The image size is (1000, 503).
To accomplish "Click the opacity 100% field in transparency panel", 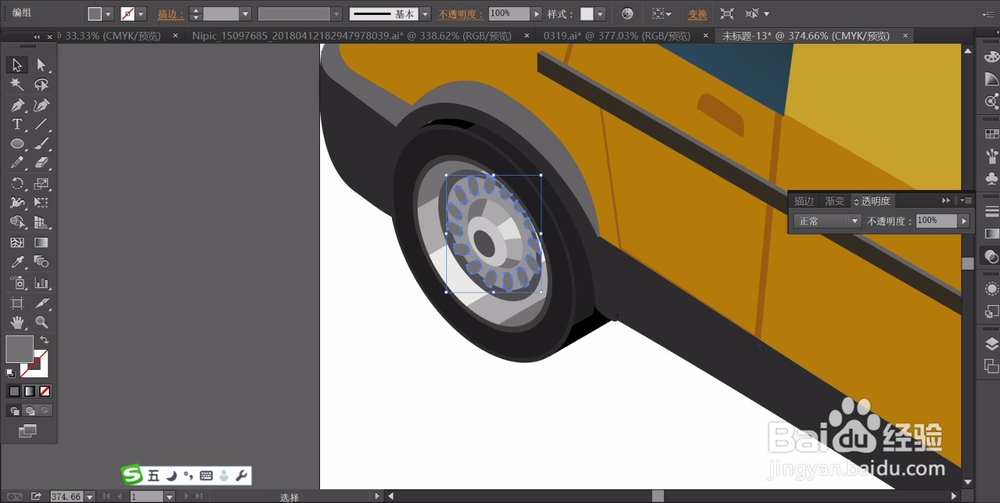I will click(936, 221).
